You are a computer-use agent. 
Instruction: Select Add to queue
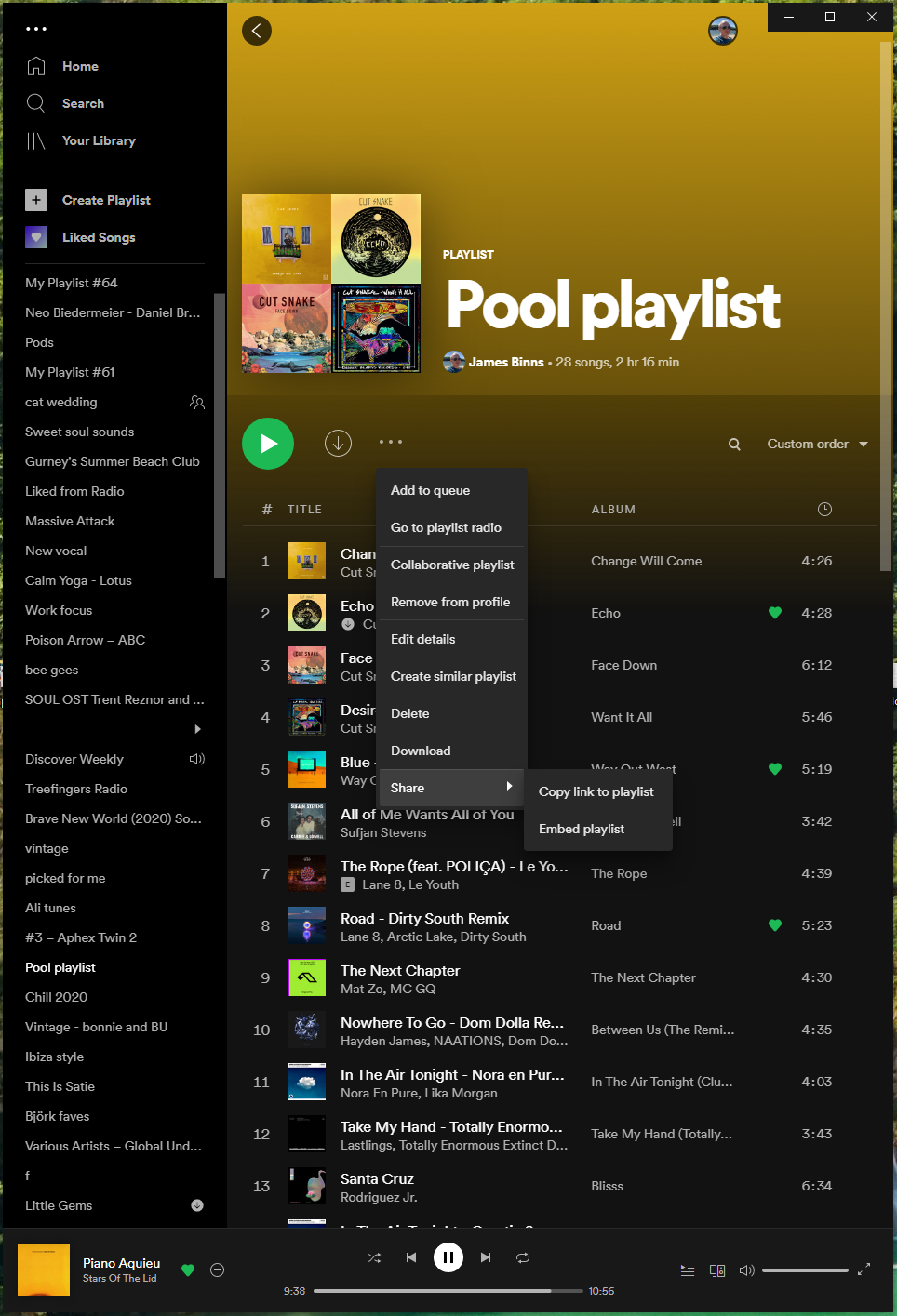[451, 490]
